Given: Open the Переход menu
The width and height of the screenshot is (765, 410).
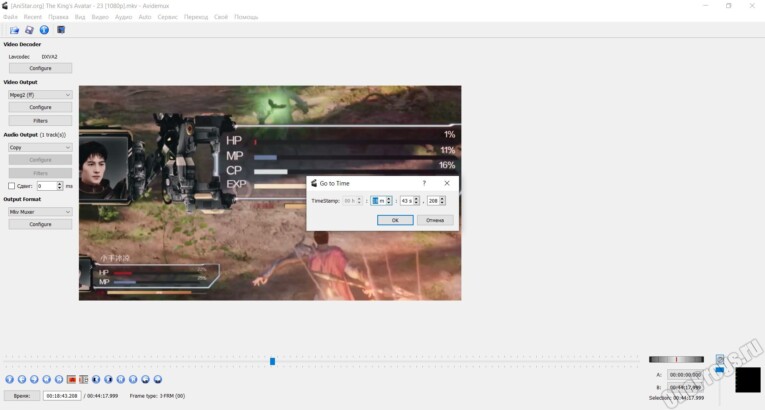Looking at the screenshot, I should click(x=196, y=17).
